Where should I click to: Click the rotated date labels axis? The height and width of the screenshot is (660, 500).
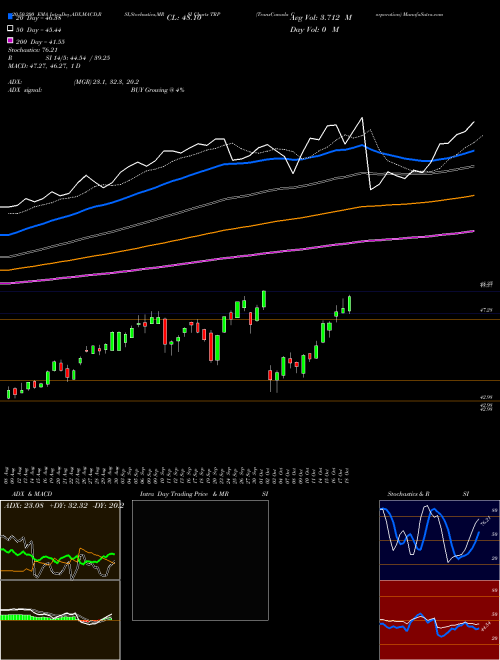(177, 475)
